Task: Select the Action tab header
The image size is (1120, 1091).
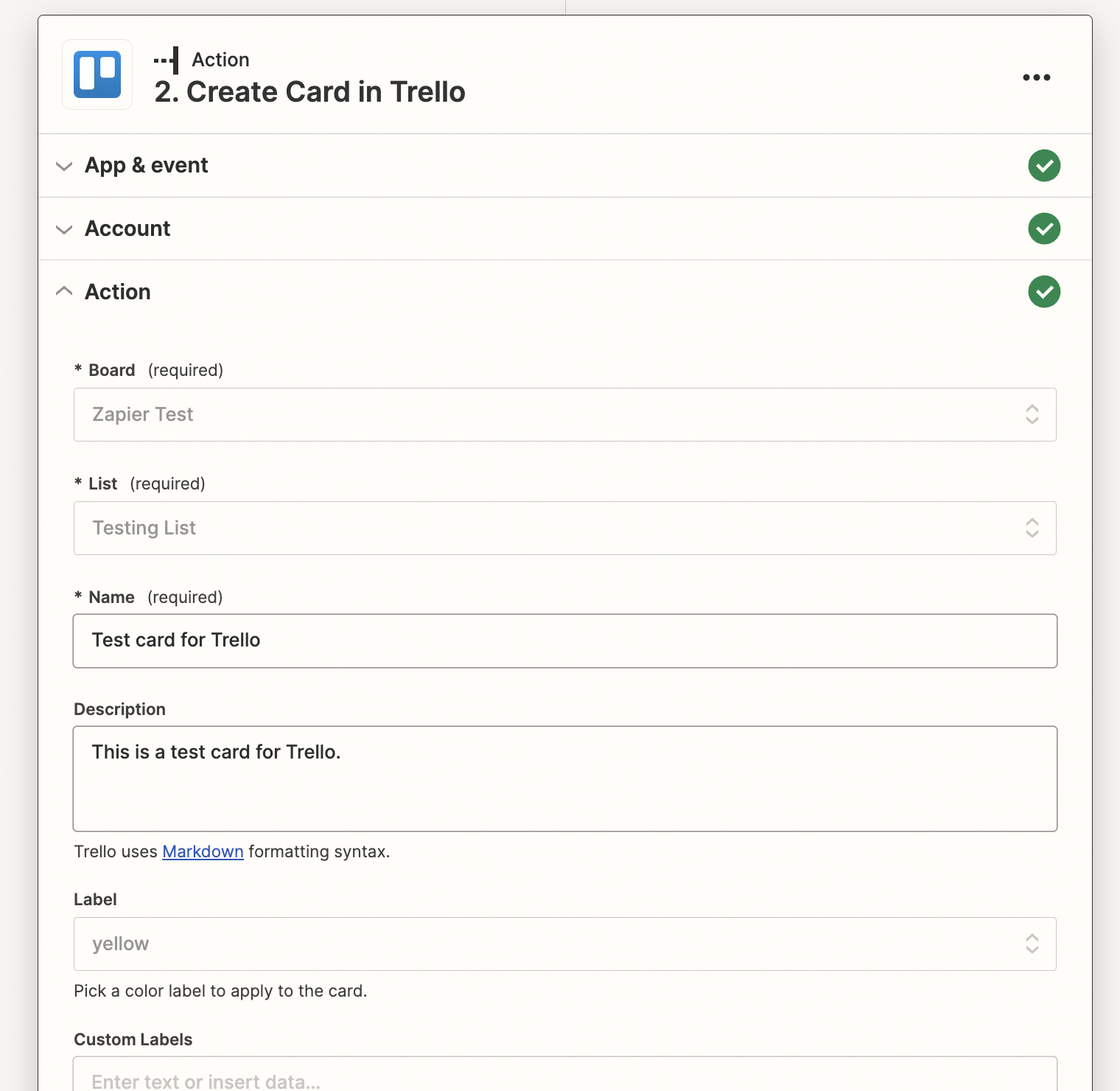Action: pos(118,291)
